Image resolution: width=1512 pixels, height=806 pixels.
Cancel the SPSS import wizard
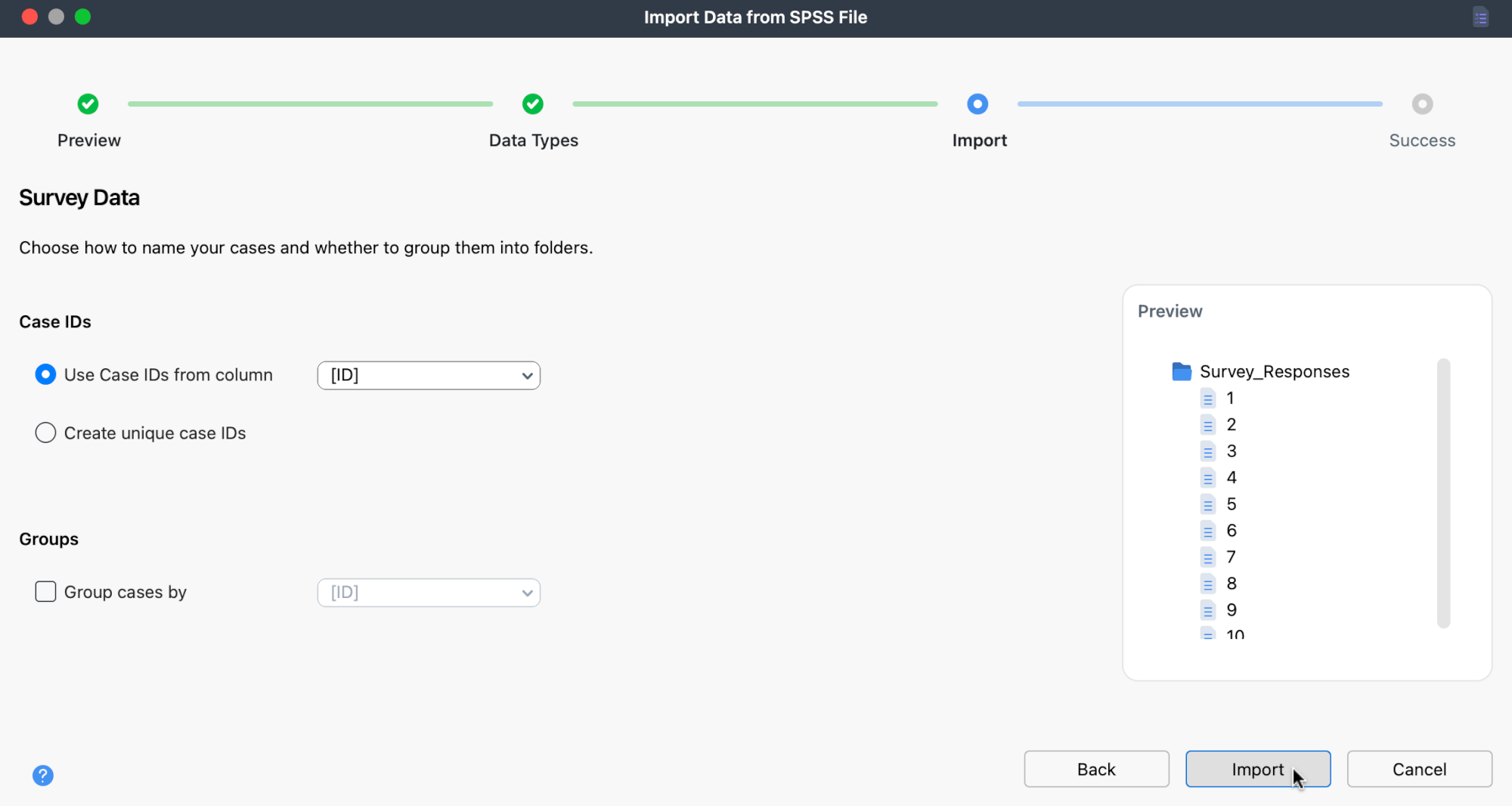click(x=1420, y=769)
